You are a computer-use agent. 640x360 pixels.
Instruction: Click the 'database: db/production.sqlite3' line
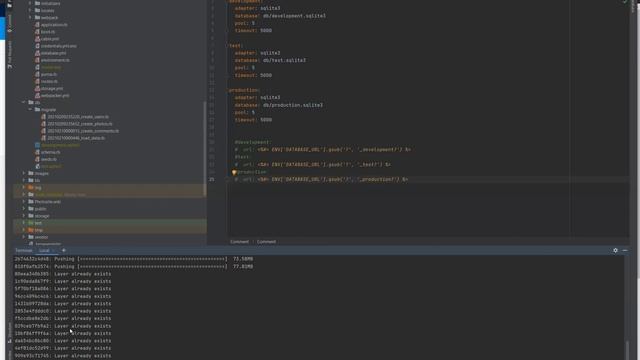(x=278, y=105)
